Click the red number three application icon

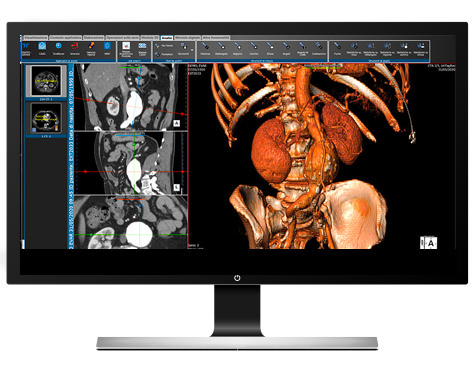click(75, 48)
